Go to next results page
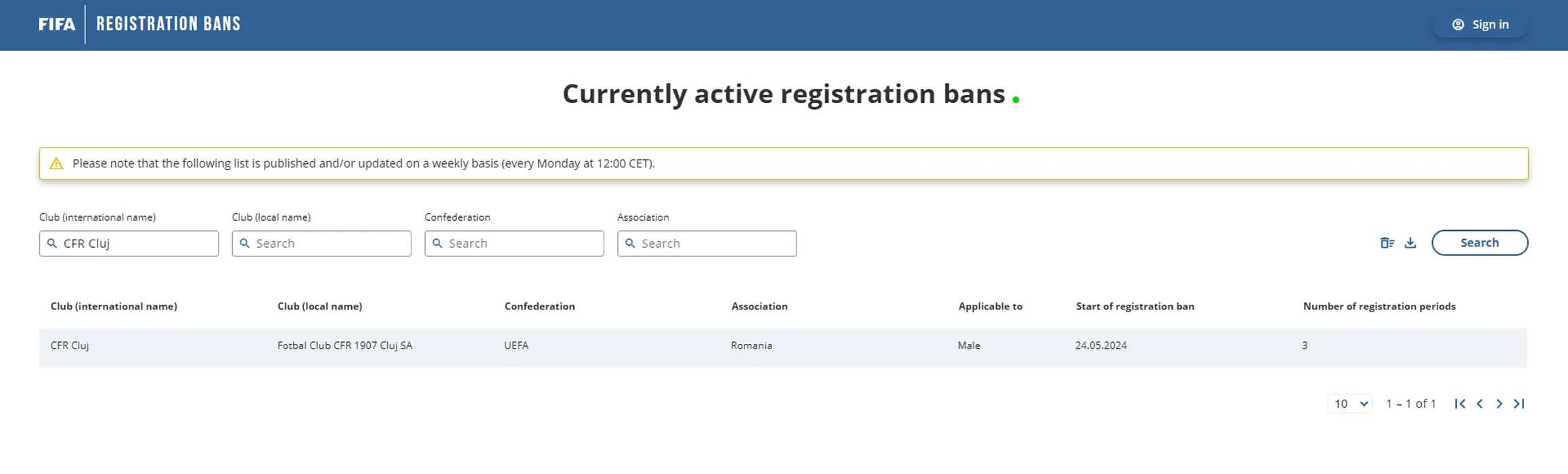The height and width of the screenshot is (474, 1568). point(1500,404)
